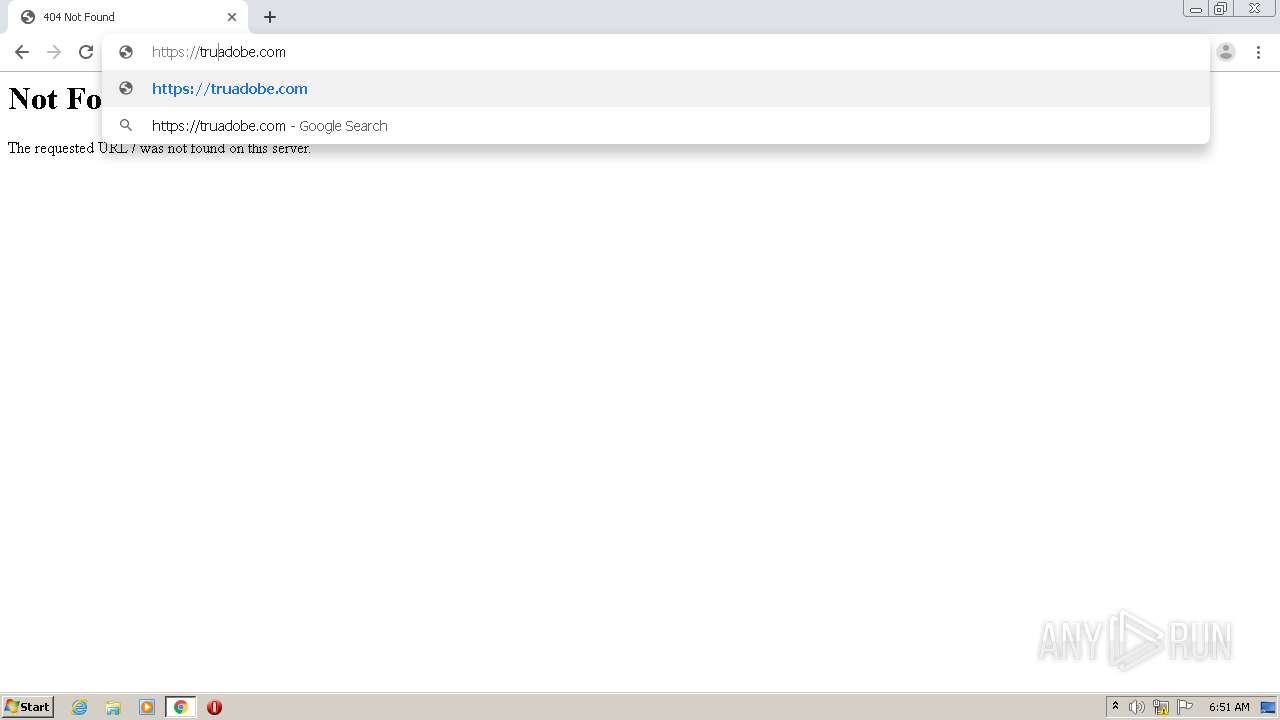Open the Action Center flag icon
This screenshot has width=1280, height=720.
(1185, 707)
